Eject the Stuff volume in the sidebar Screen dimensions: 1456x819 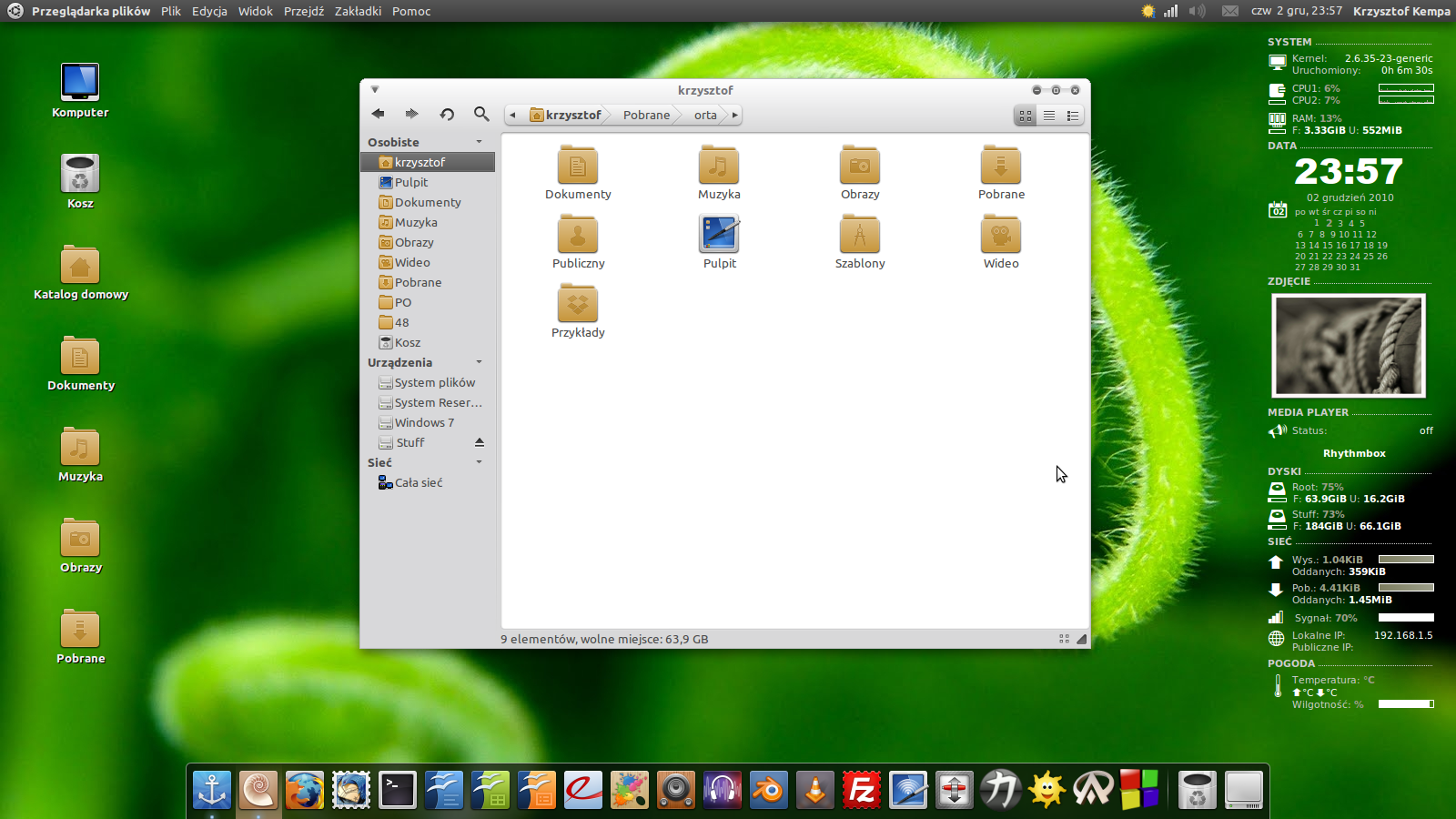480,442
